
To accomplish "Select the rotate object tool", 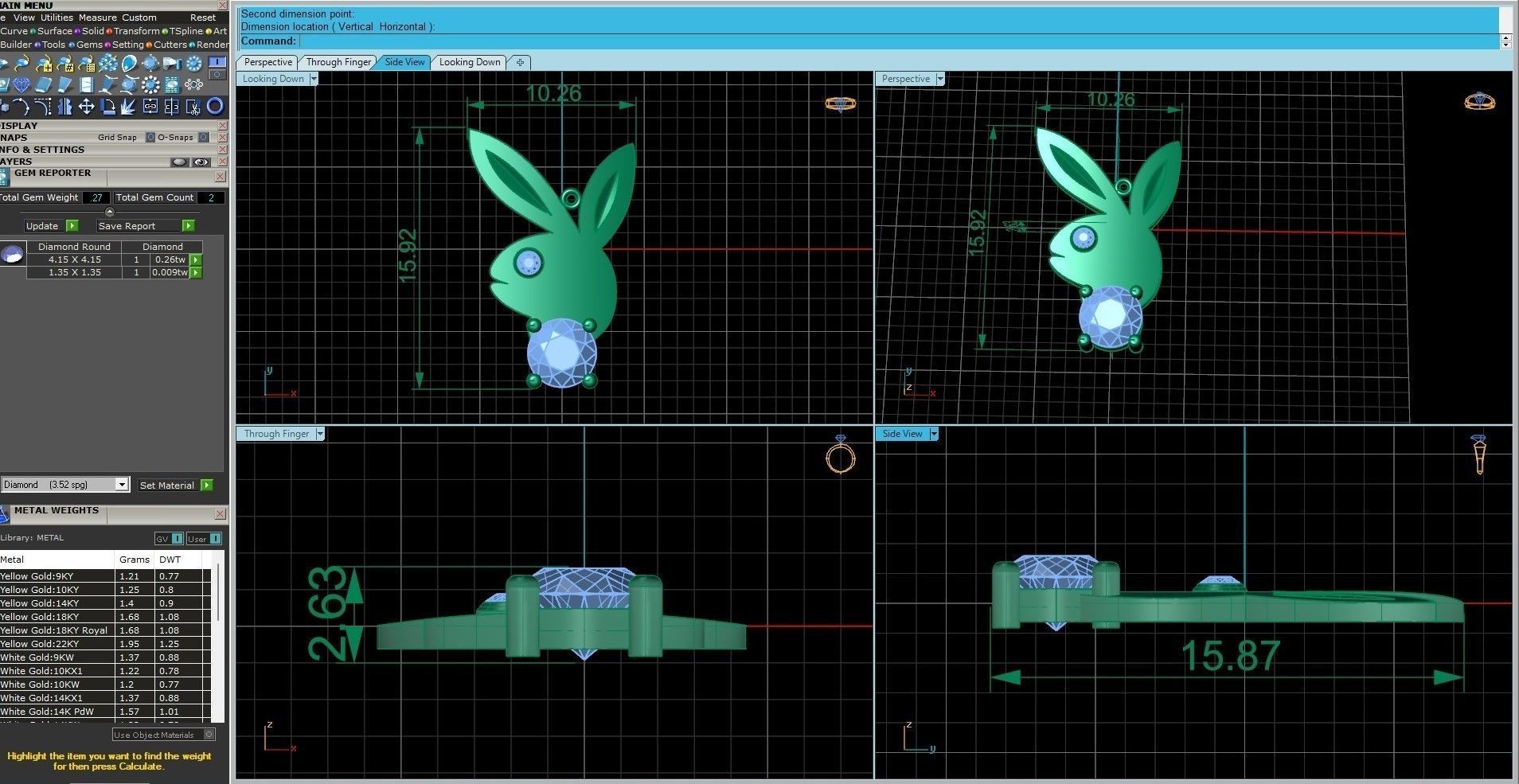I will pyautogui.click(x=107, y=107).
